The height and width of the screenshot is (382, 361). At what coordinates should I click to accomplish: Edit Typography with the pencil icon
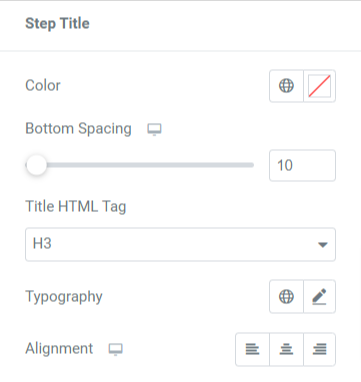click(319, 296)
